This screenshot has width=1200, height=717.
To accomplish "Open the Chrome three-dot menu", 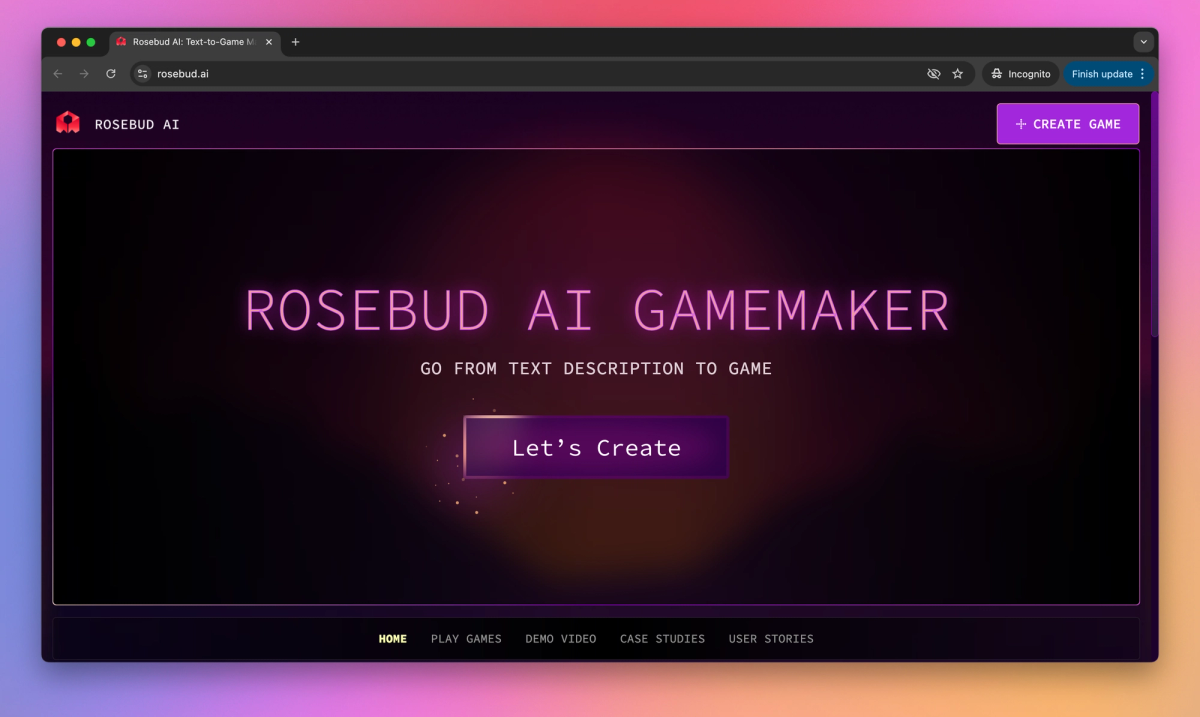I will (1143, 74).
